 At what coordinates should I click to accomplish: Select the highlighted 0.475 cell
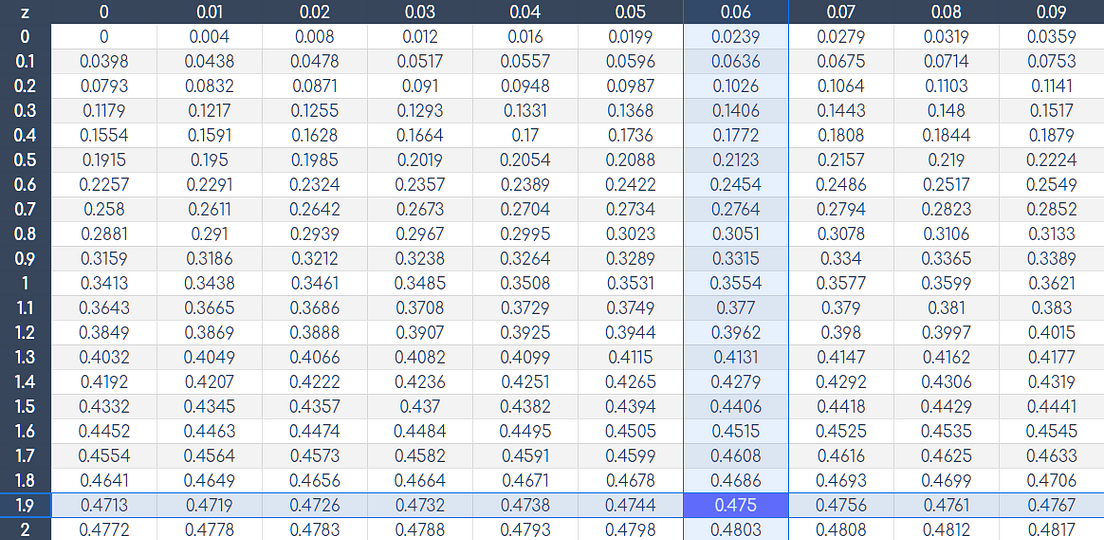coord(736,506)
